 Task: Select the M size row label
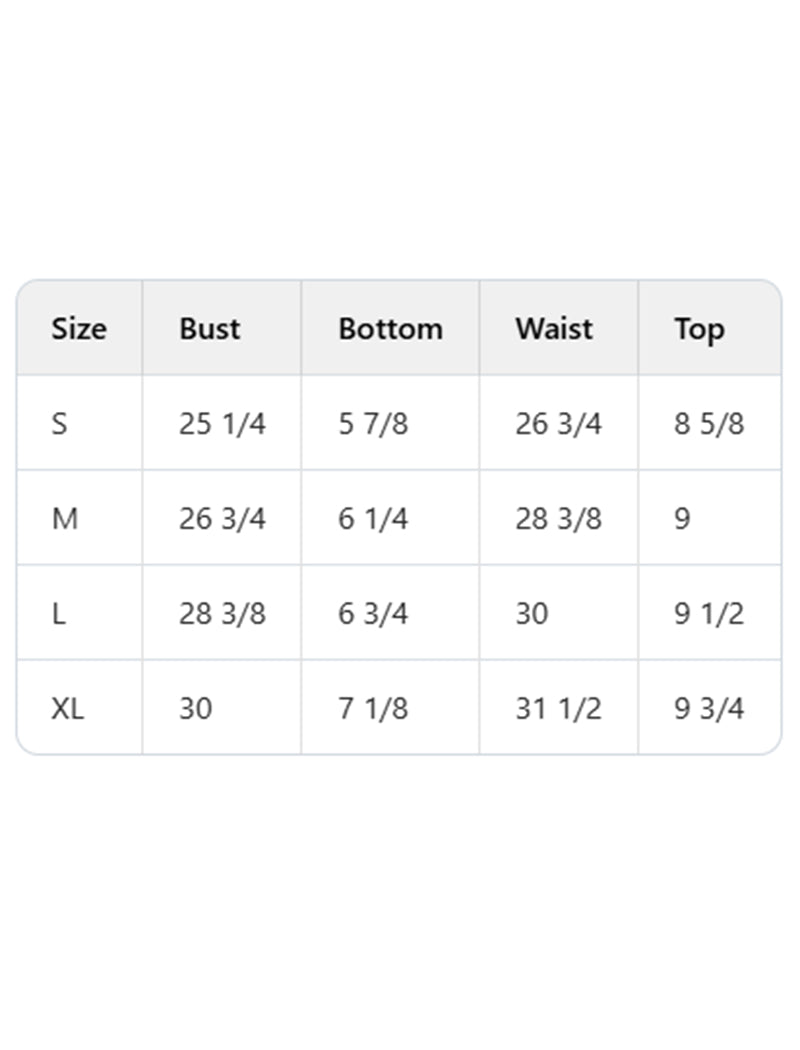click(x=64, y=519)
